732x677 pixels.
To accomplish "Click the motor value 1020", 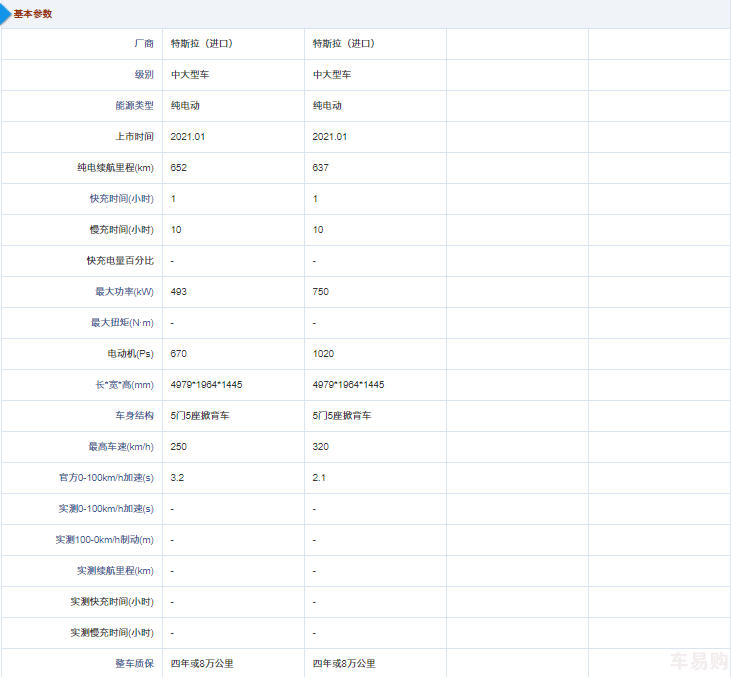I will (x=323, y=353).
